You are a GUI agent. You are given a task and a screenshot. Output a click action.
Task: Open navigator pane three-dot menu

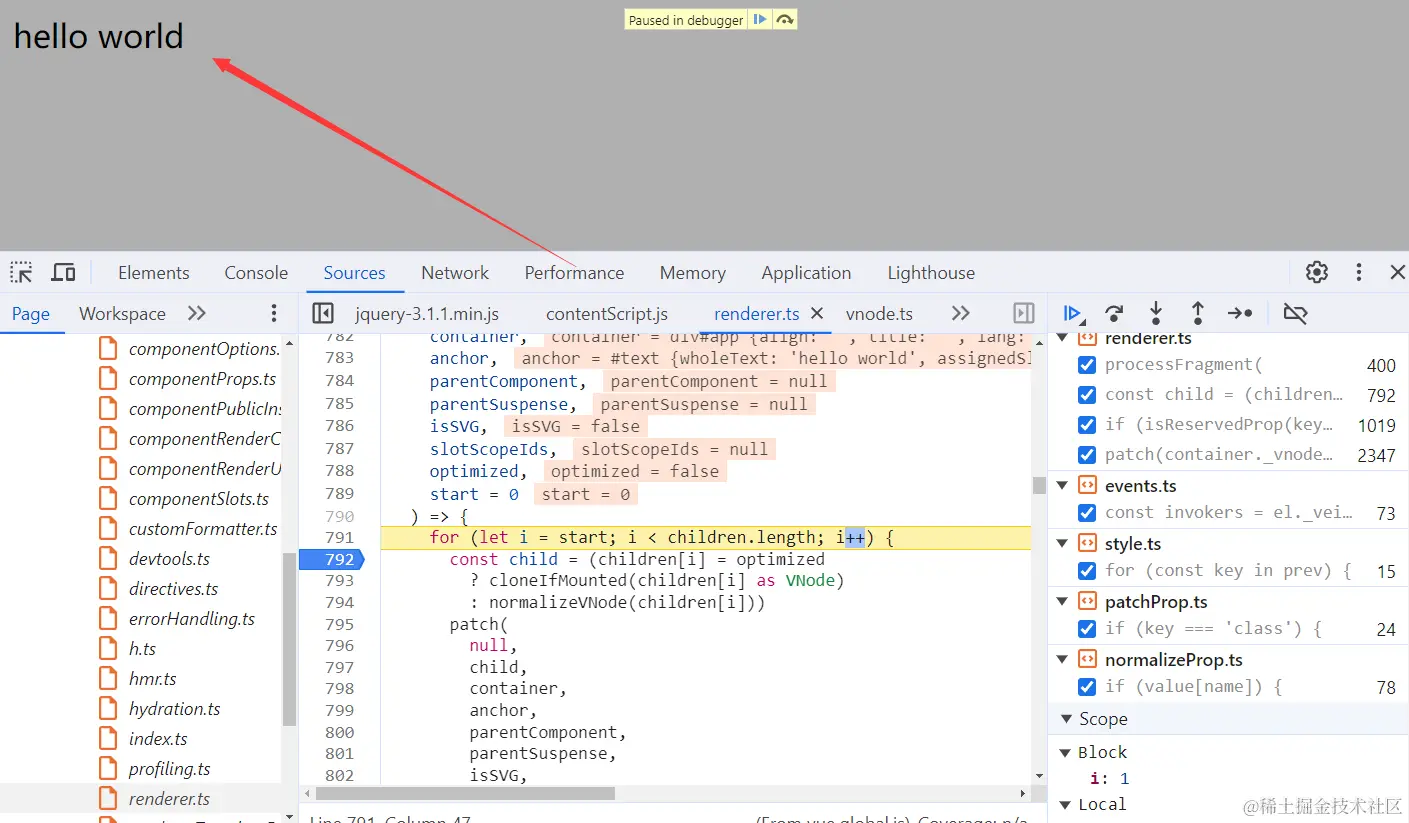coord(274,313)
